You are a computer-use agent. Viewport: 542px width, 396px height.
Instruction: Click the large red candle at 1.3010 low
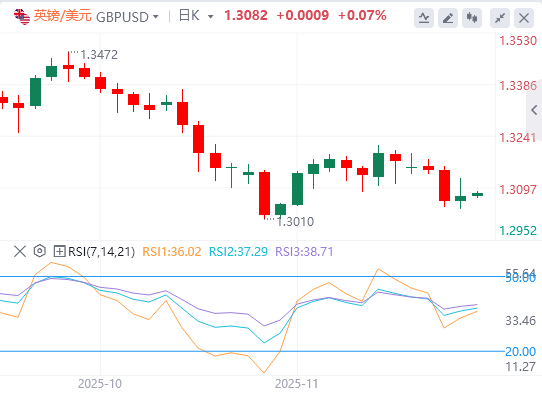[264, 194]
